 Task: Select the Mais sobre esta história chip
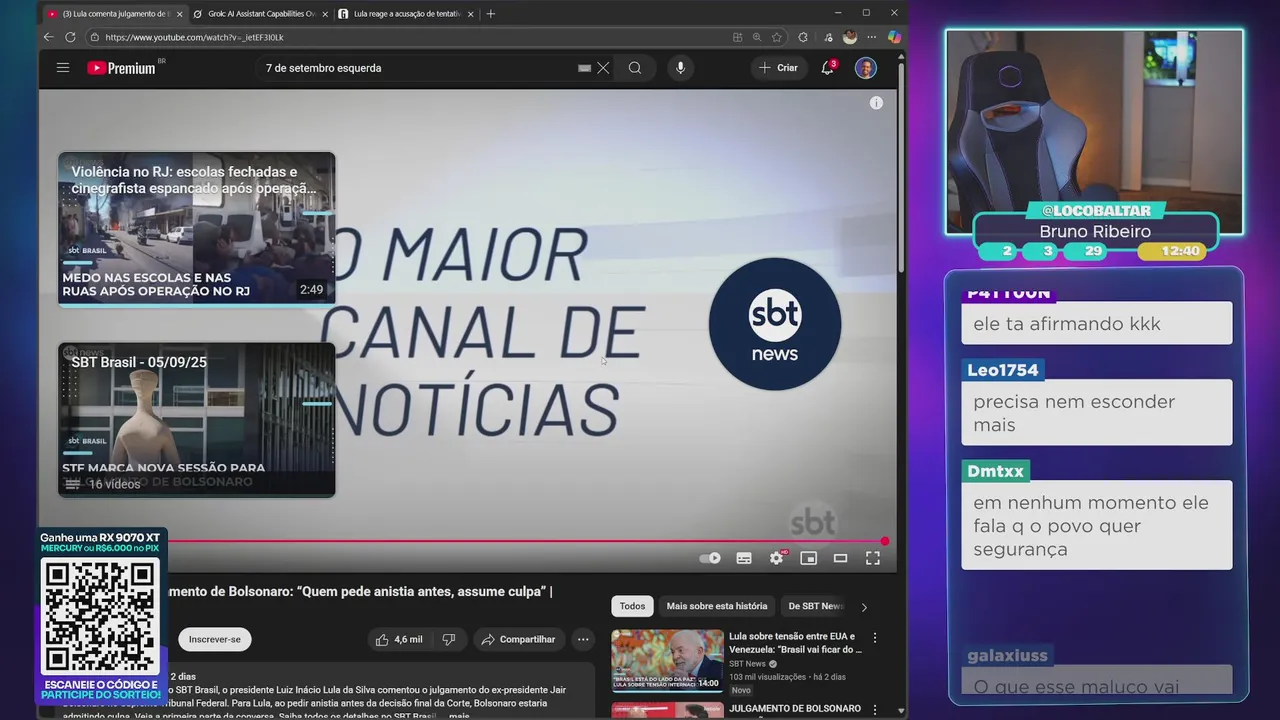point(717,606)
